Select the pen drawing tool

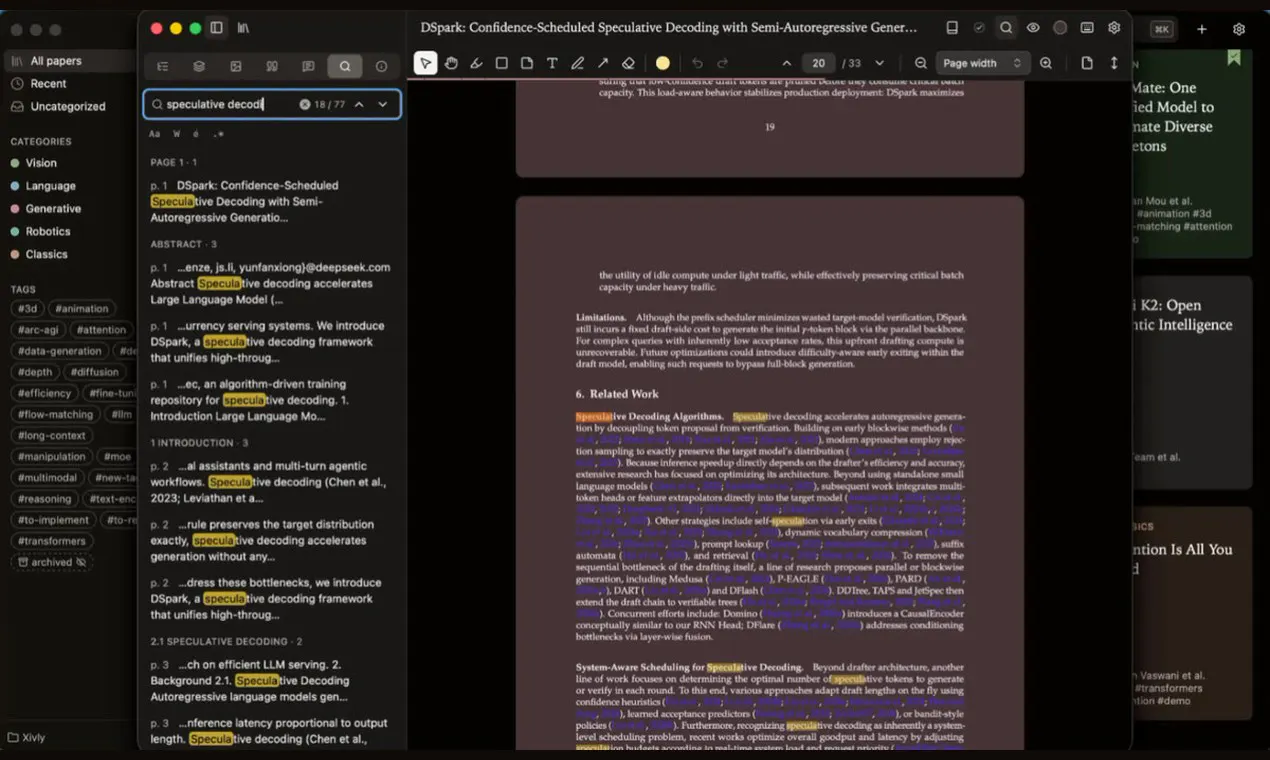pos(577,63)
